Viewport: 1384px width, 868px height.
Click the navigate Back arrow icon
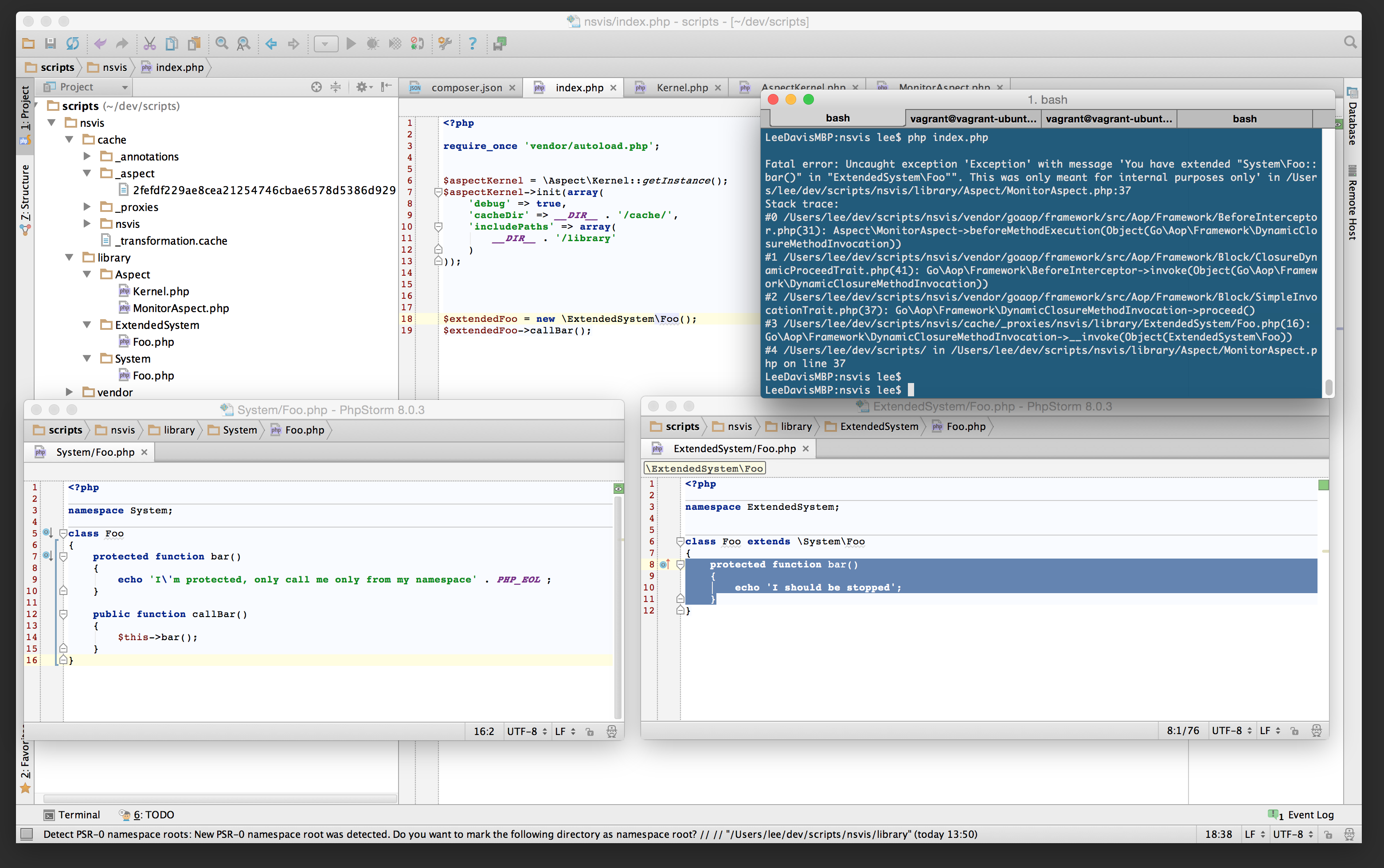(271, 43)
